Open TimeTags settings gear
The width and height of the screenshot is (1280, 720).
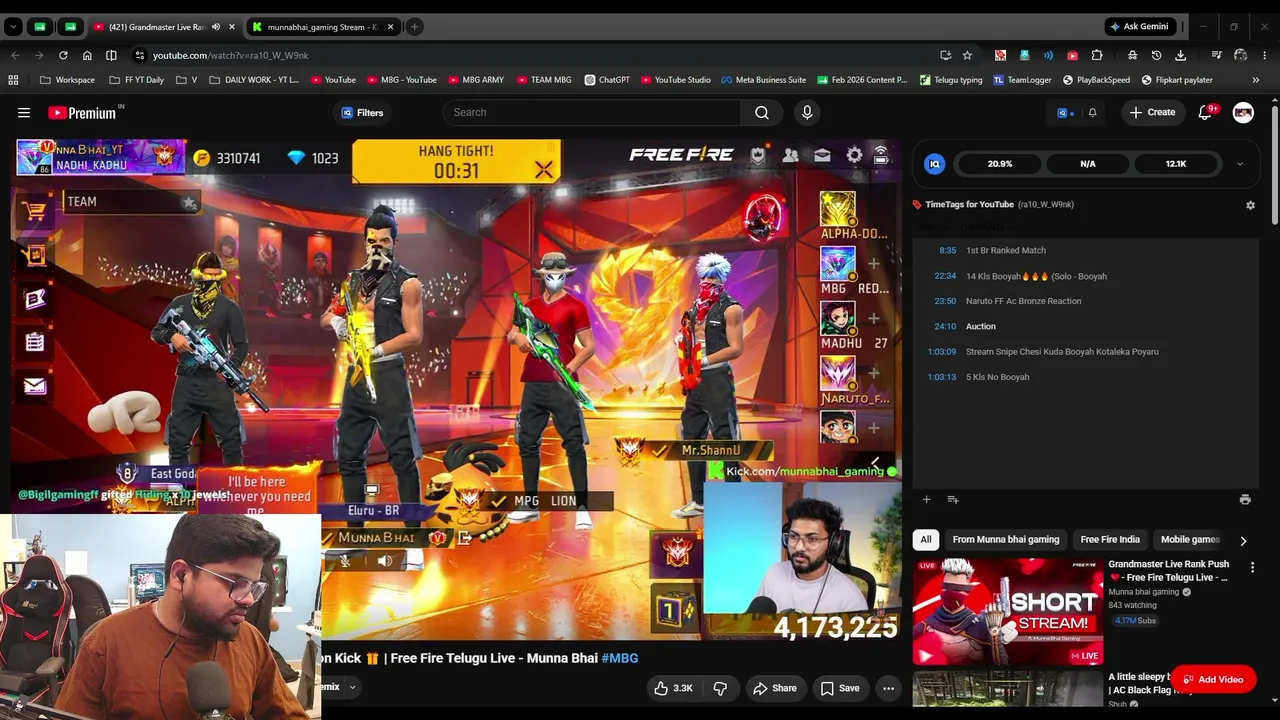(x=1250, y=205)
